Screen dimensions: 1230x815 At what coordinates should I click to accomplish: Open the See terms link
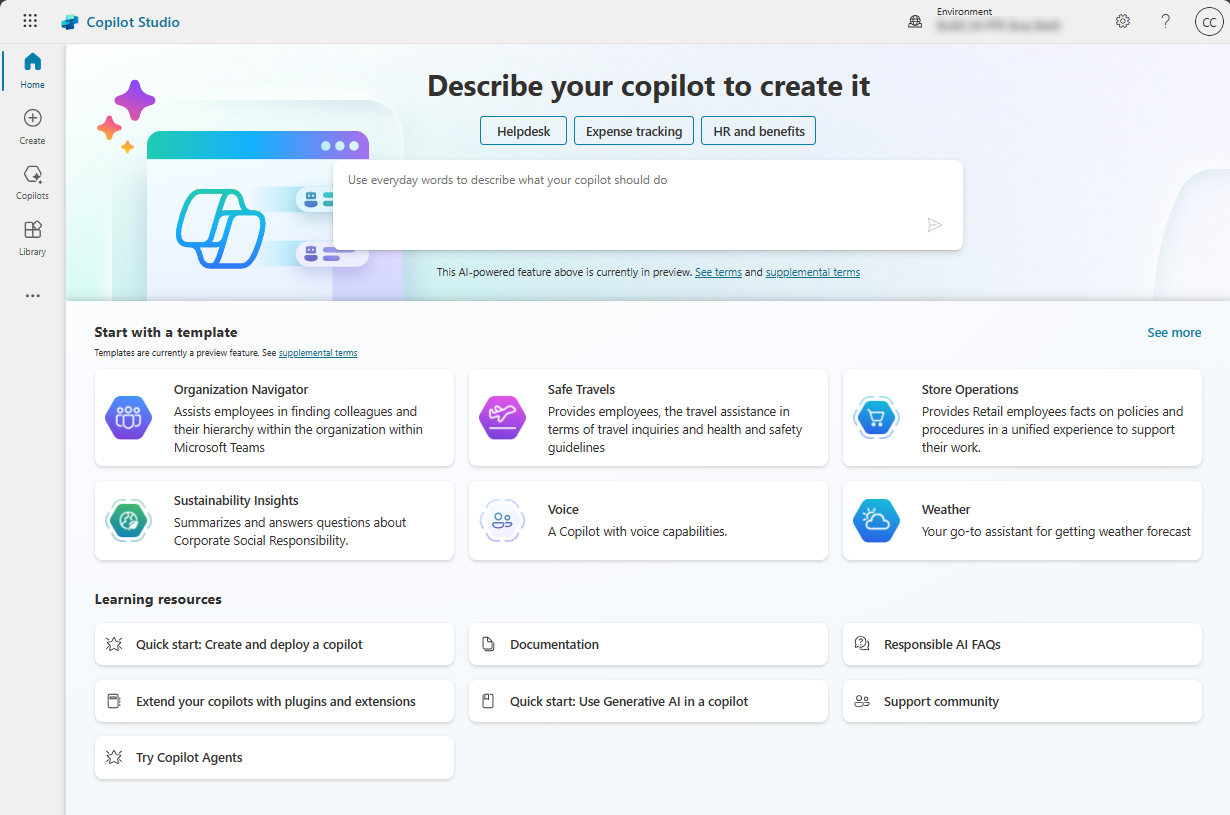[718, 272]
